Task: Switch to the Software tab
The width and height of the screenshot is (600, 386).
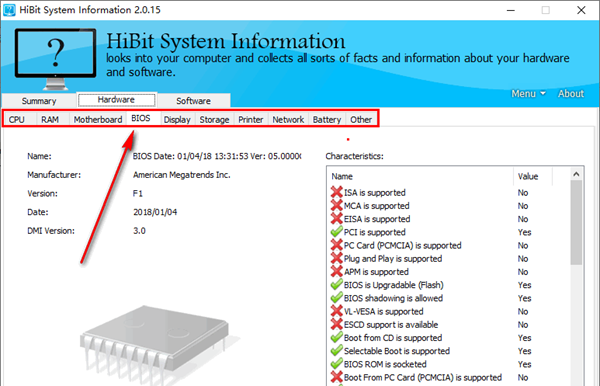Action: (193, 101)
